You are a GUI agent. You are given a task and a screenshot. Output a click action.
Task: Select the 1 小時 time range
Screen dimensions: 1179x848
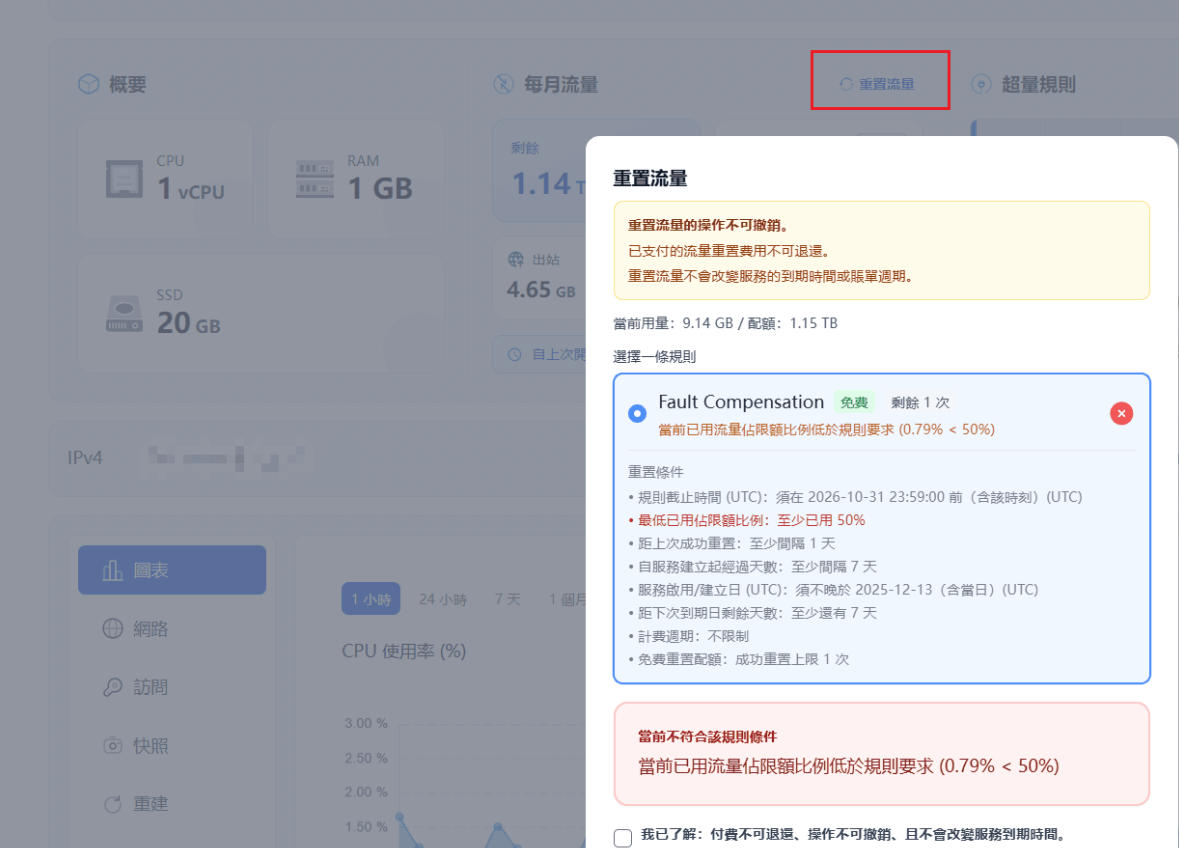click(370, 600)
